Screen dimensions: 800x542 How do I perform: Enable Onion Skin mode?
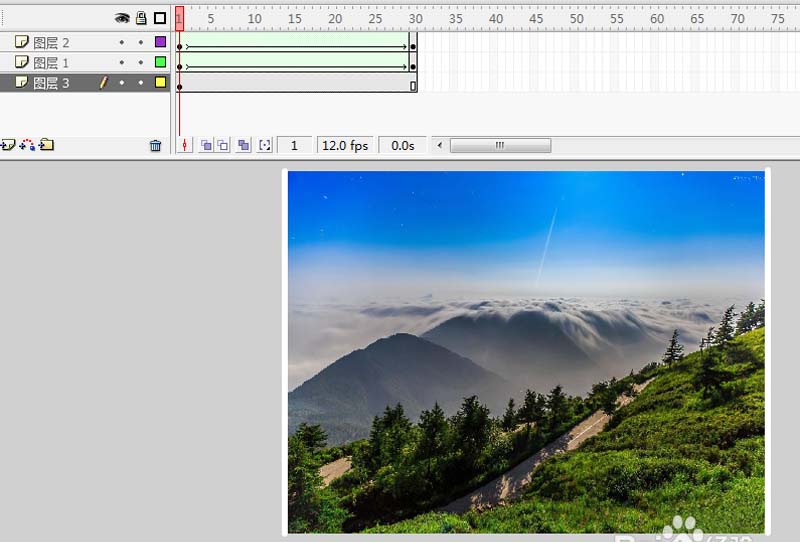click(206, 145)
